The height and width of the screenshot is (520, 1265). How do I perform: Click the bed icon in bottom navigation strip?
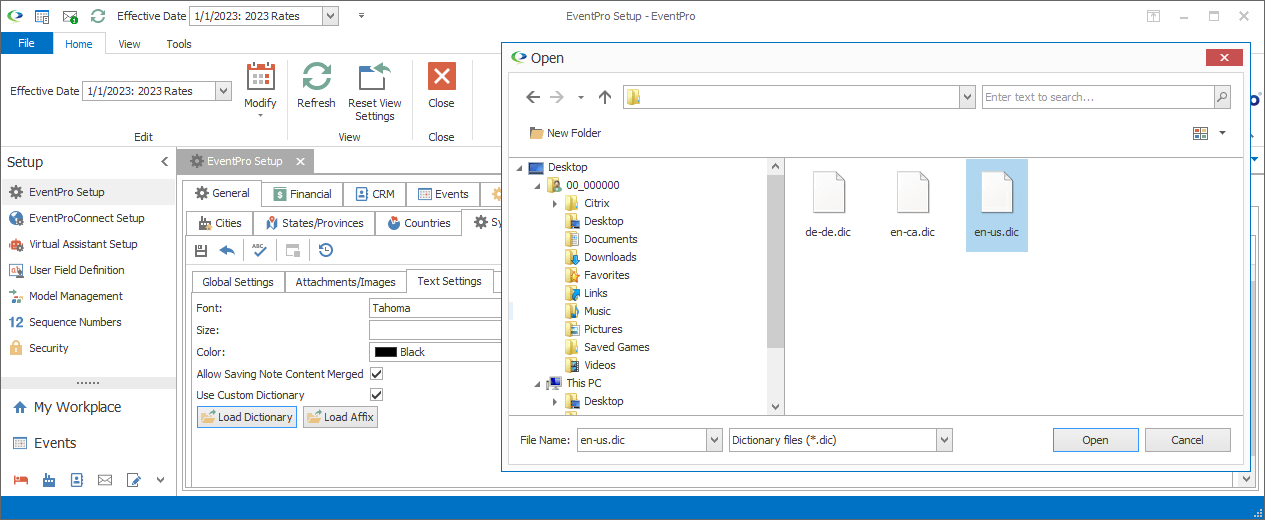point(21,480)
